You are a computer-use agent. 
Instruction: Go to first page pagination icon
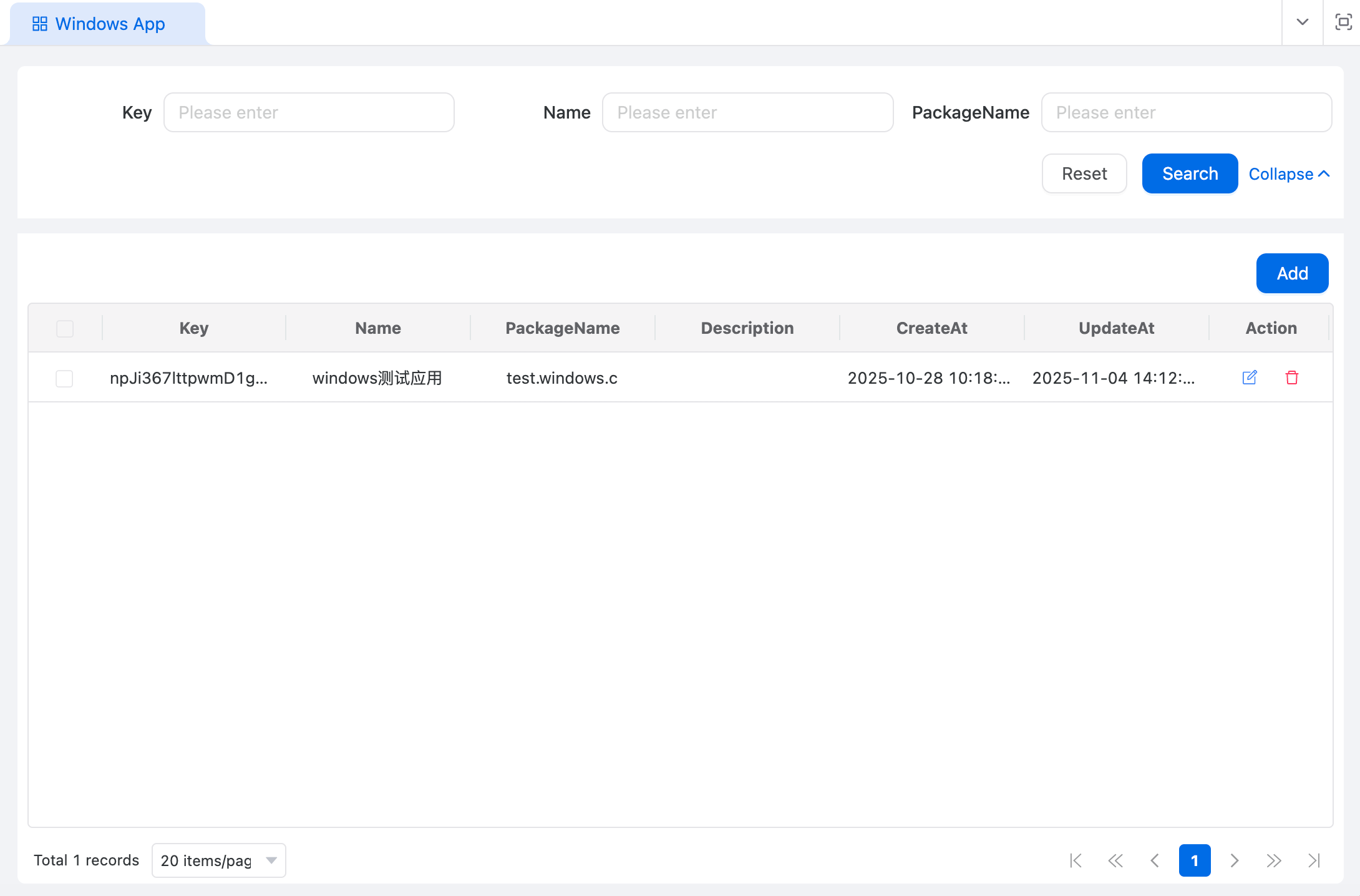pyautogui.click(x=1076, y=860)
